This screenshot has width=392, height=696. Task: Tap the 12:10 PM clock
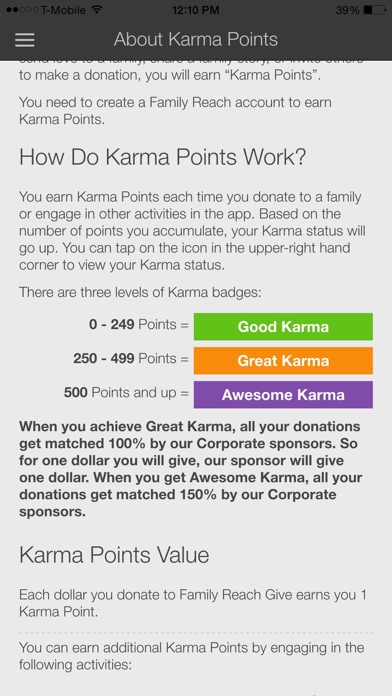click(x=196, y=10)
